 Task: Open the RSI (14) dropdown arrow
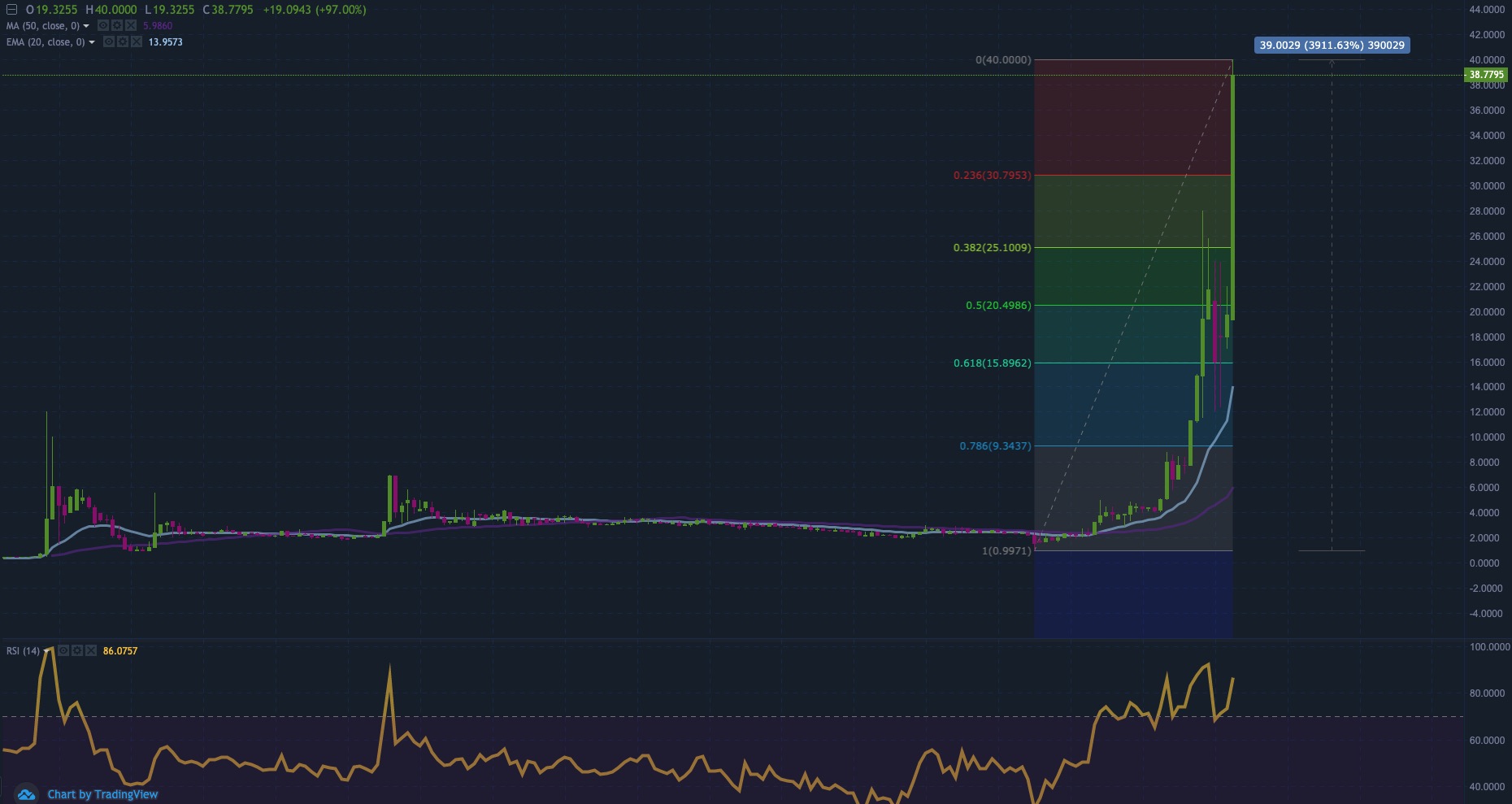(46, 651)
